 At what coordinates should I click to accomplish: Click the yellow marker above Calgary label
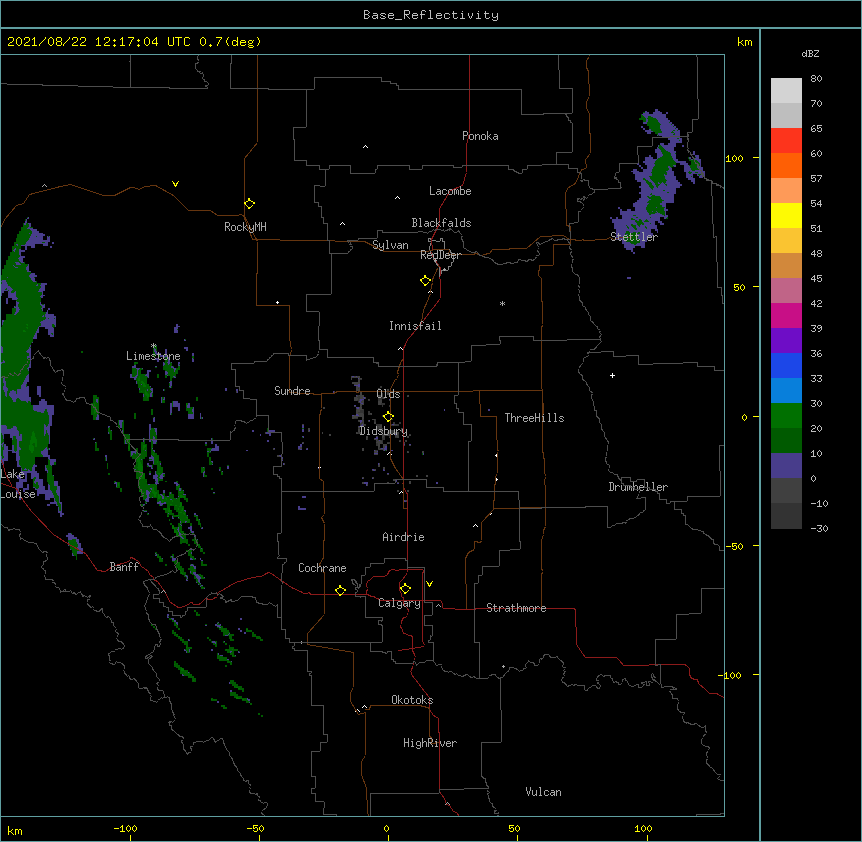click(x=405, y=589)
